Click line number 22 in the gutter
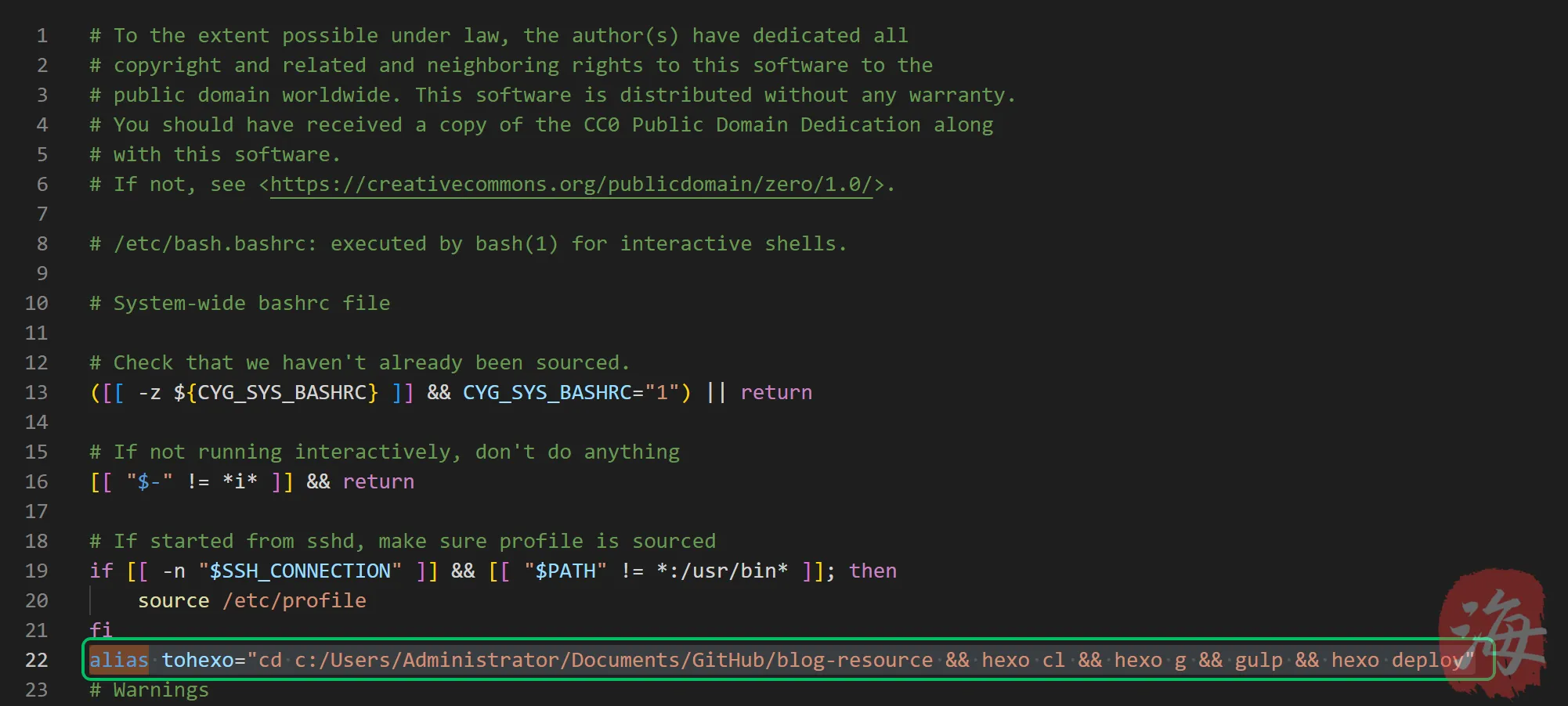1568x706 pixels. tap(37, 661)
